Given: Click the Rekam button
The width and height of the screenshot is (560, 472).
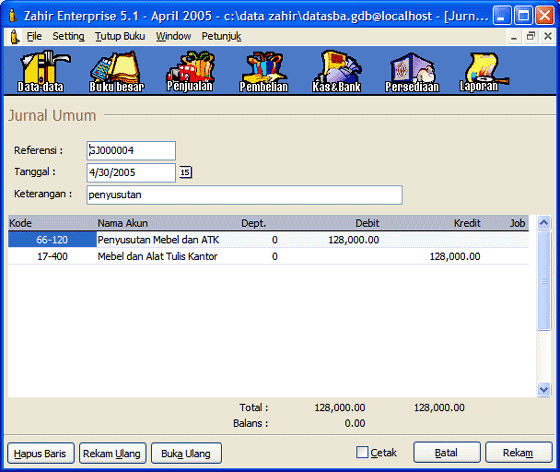Looking at the screenshot, I should pyautogui.click(x=518, y=452).
